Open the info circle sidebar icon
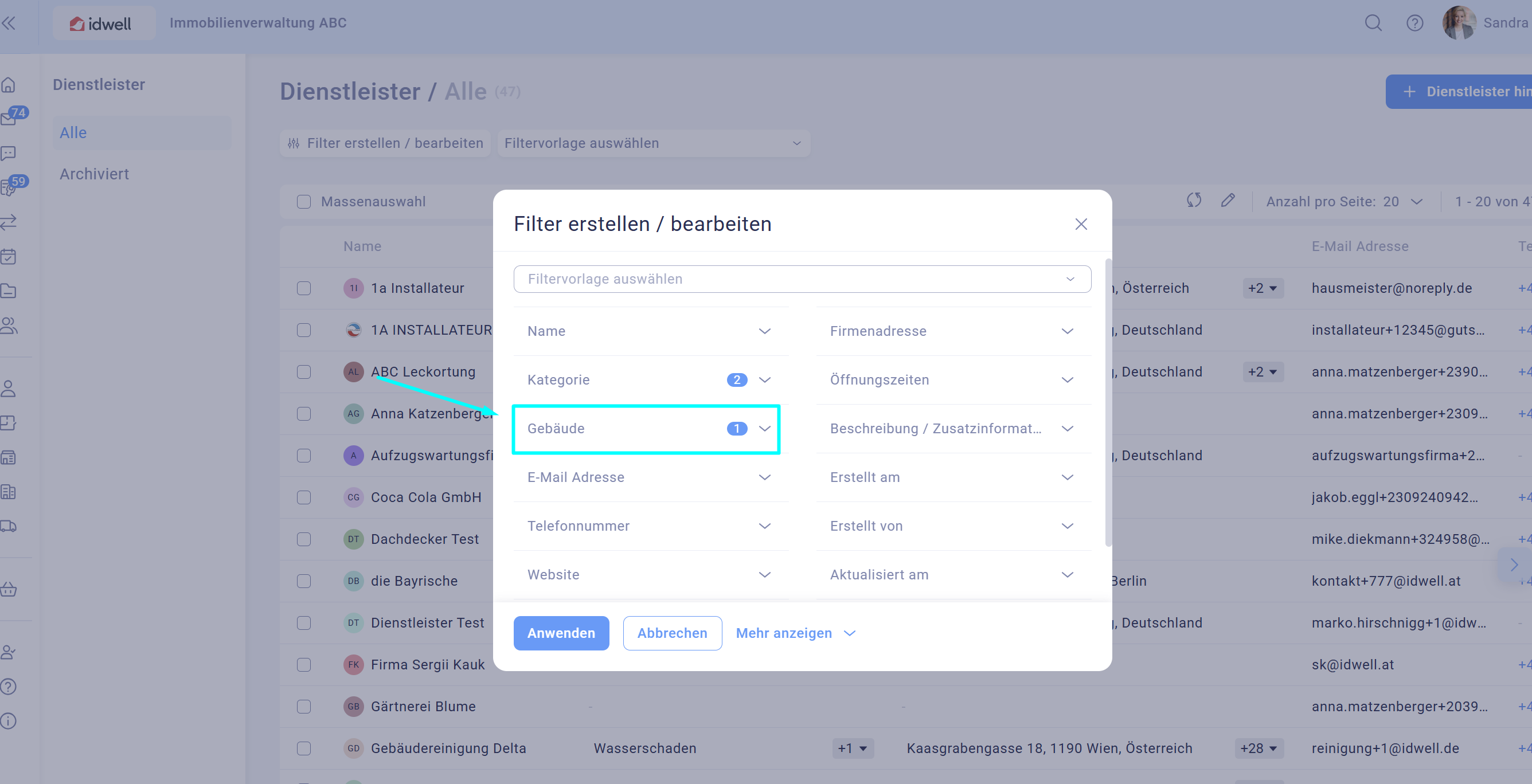The height and width of the screenshot is (784, 1532). pyautogui.click(x=9, y=721)
